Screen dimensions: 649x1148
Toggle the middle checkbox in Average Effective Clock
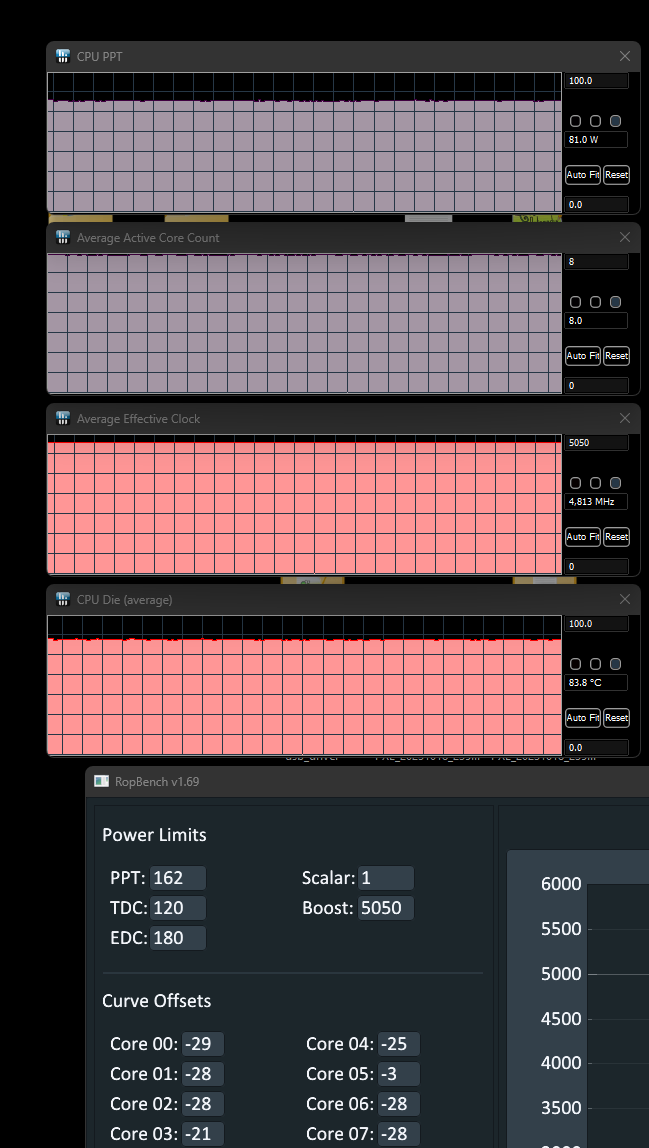coord(596,482)
